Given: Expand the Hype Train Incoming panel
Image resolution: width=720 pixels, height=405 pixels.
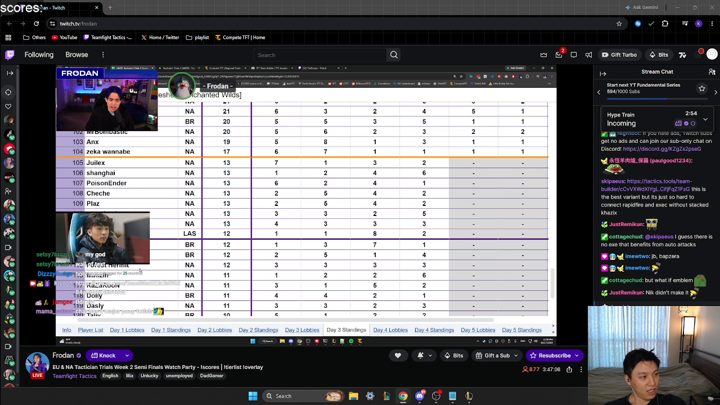Looking at the screenshot, I should point(705,119).
